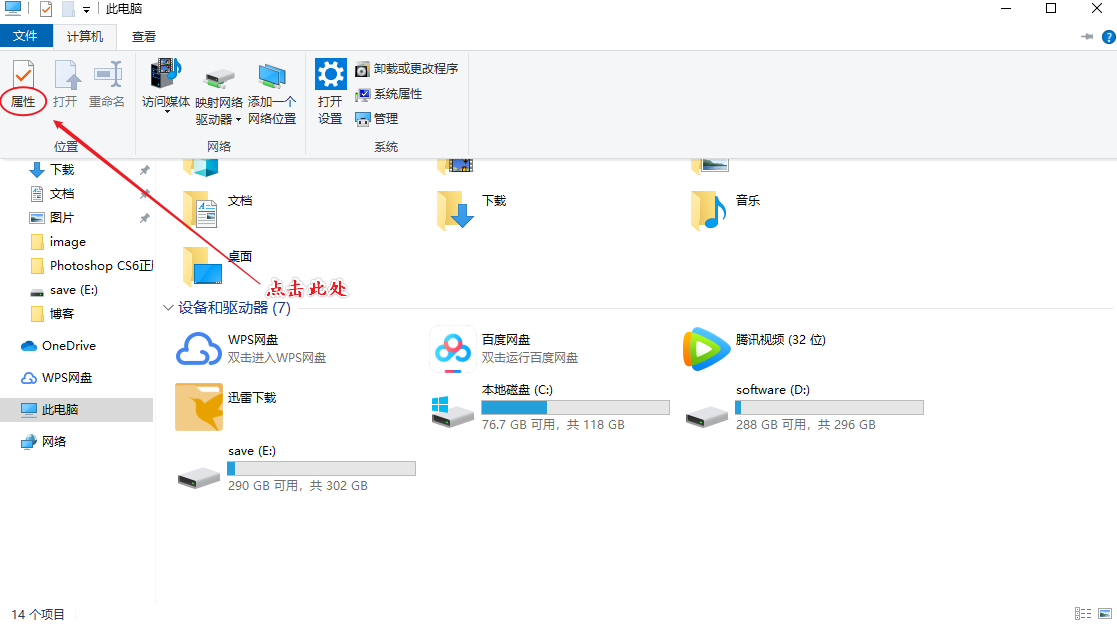Collapse the 设备和驱动器 (7) section

click(167, 308)
